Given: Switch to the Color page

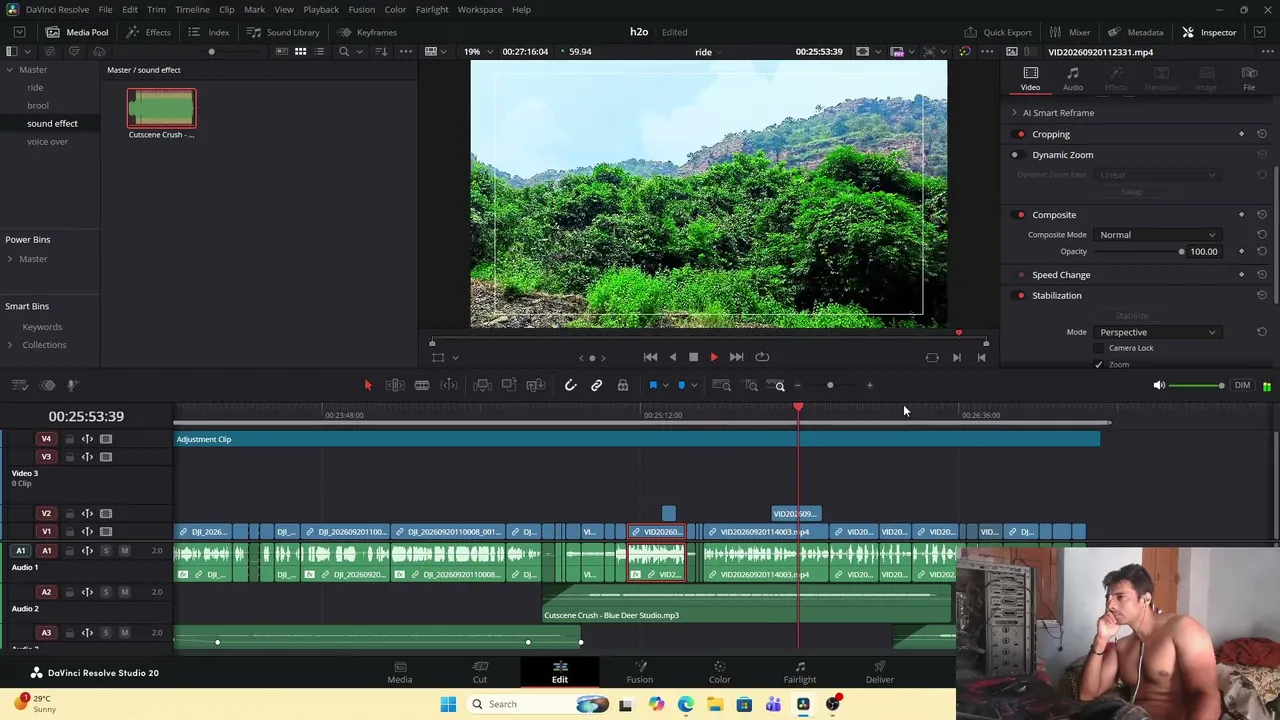Looking at the screenshot, I should click(720, 672).
